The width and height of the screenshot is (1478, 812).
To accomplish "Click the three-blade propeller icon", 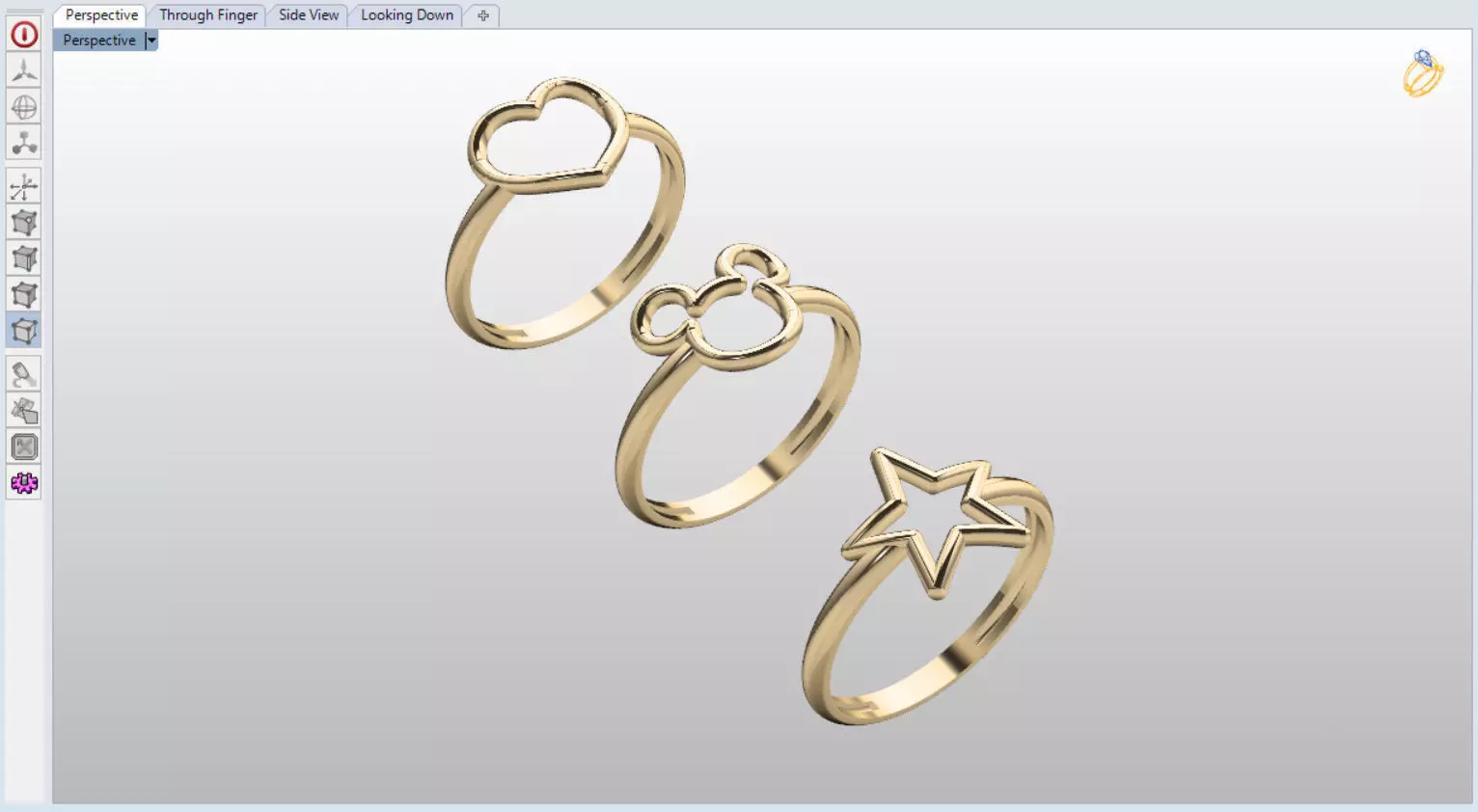I will tap(24, 71).
